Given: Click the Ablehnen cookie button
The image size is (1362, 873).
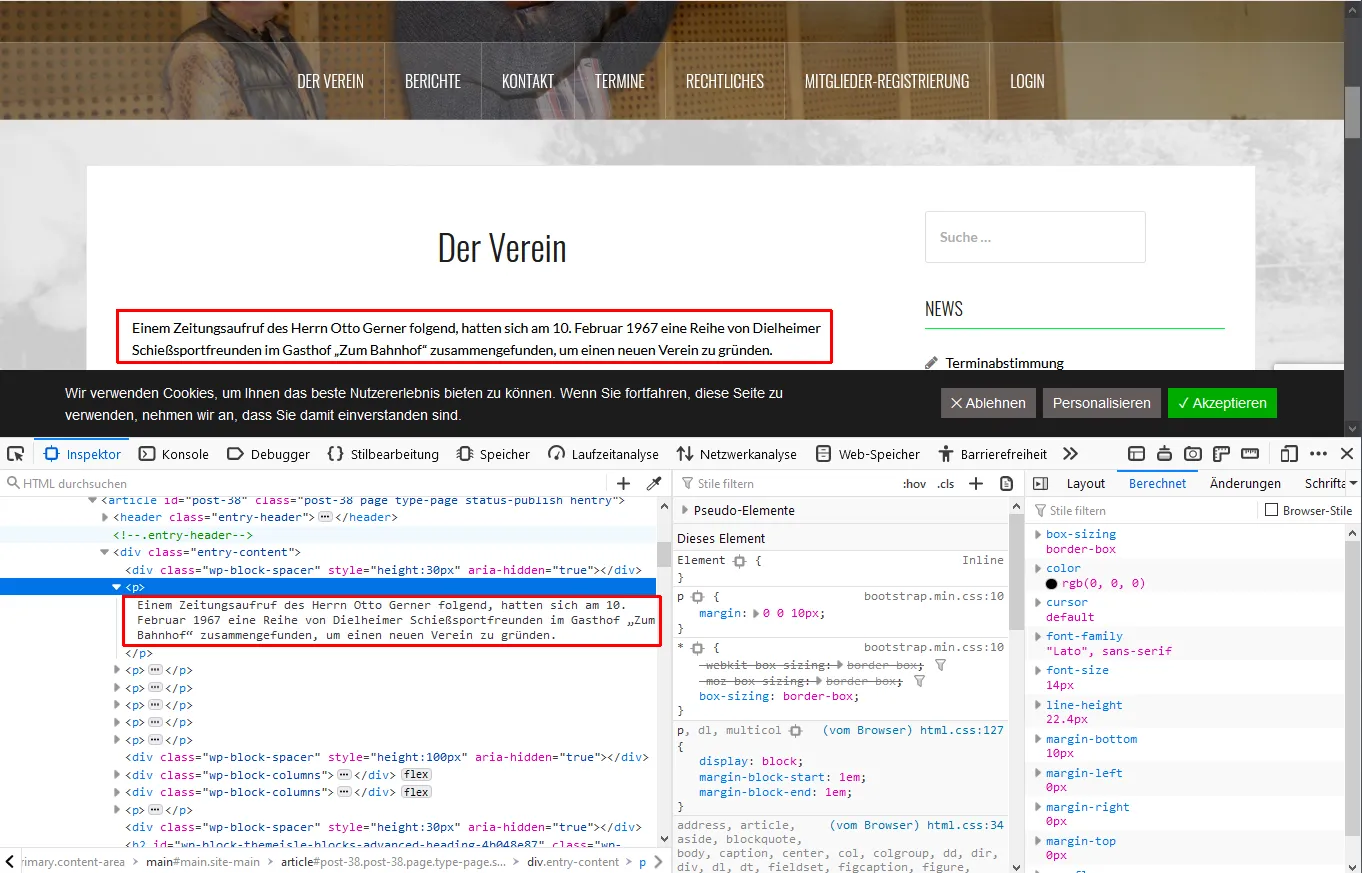Looking at the screenshot, I should coord(988,403).
